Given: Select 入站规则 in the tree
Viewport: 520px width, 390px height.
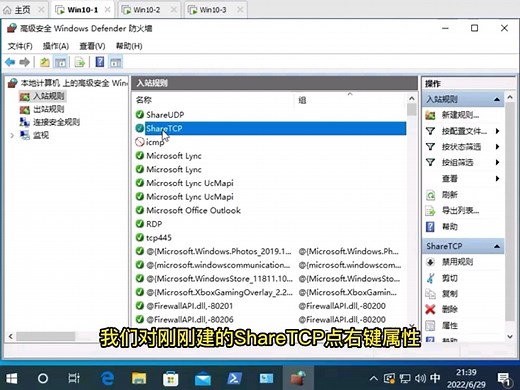Looking at the screenshot, I should pyautogui.click(x=49, y=96).
